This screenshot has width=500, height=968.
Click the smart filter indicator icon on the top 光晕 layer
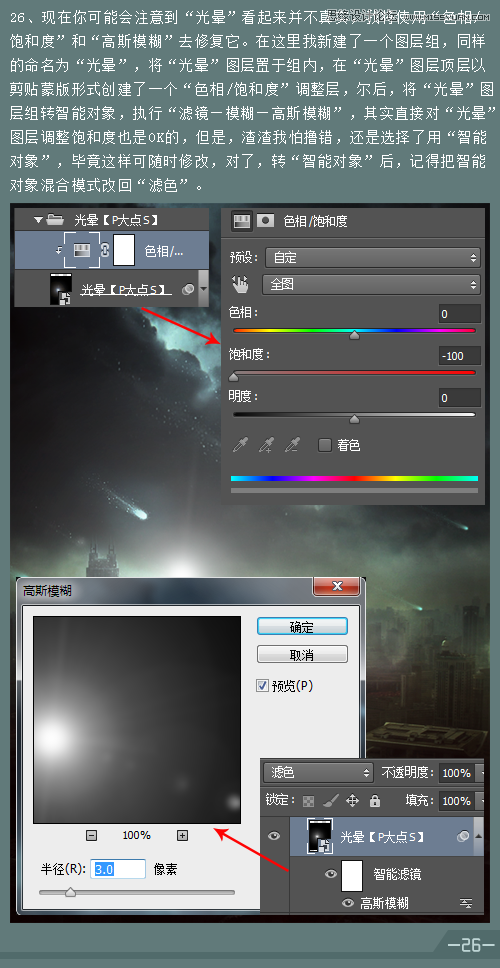[188, 288]
